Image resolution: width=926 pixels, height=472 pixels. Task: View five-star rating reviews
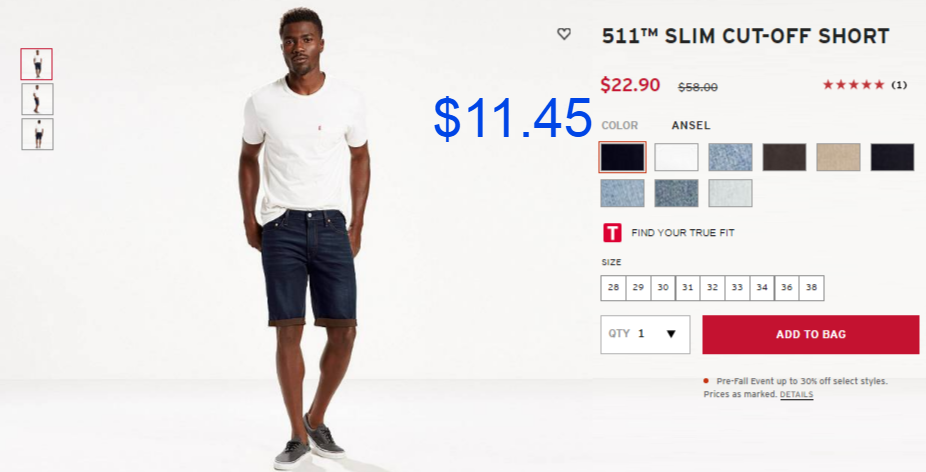point(853,85)
